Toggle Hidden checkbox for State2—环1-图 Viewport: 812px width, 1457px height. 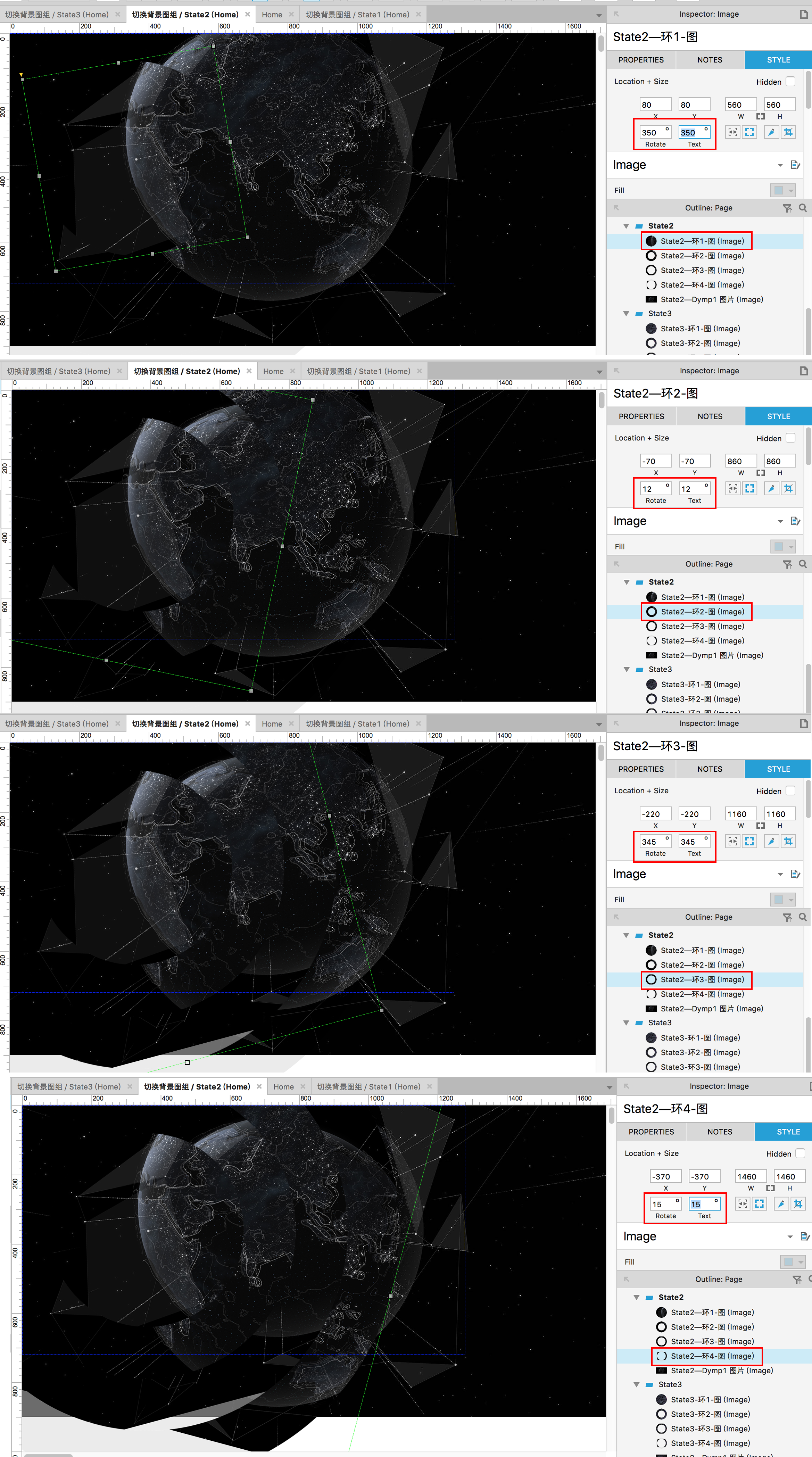(x=790, y=82)
